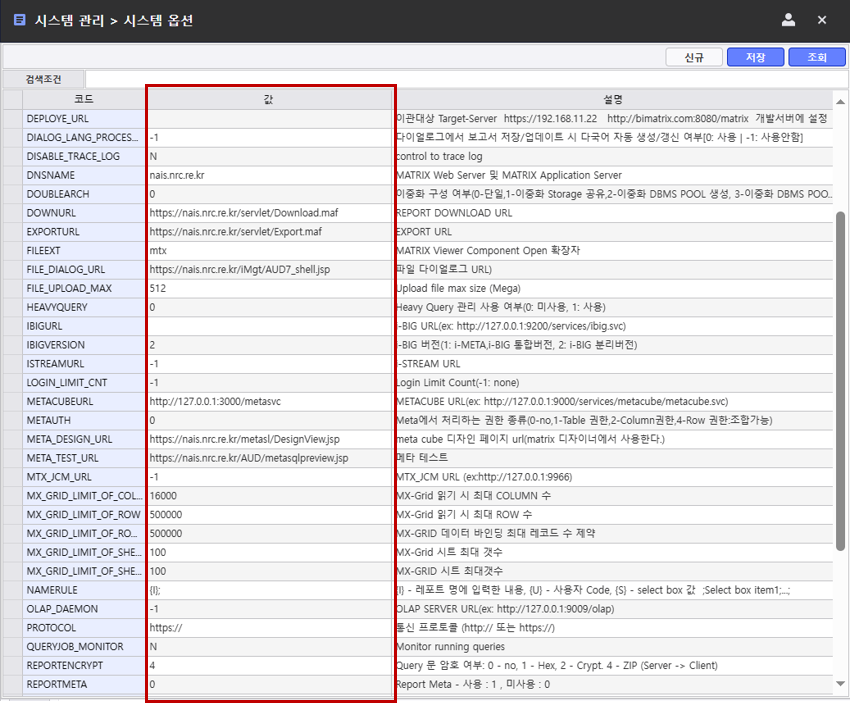Click the REPORTENCRYPT value cell
850x703 pixels.
tap(269, 665)
